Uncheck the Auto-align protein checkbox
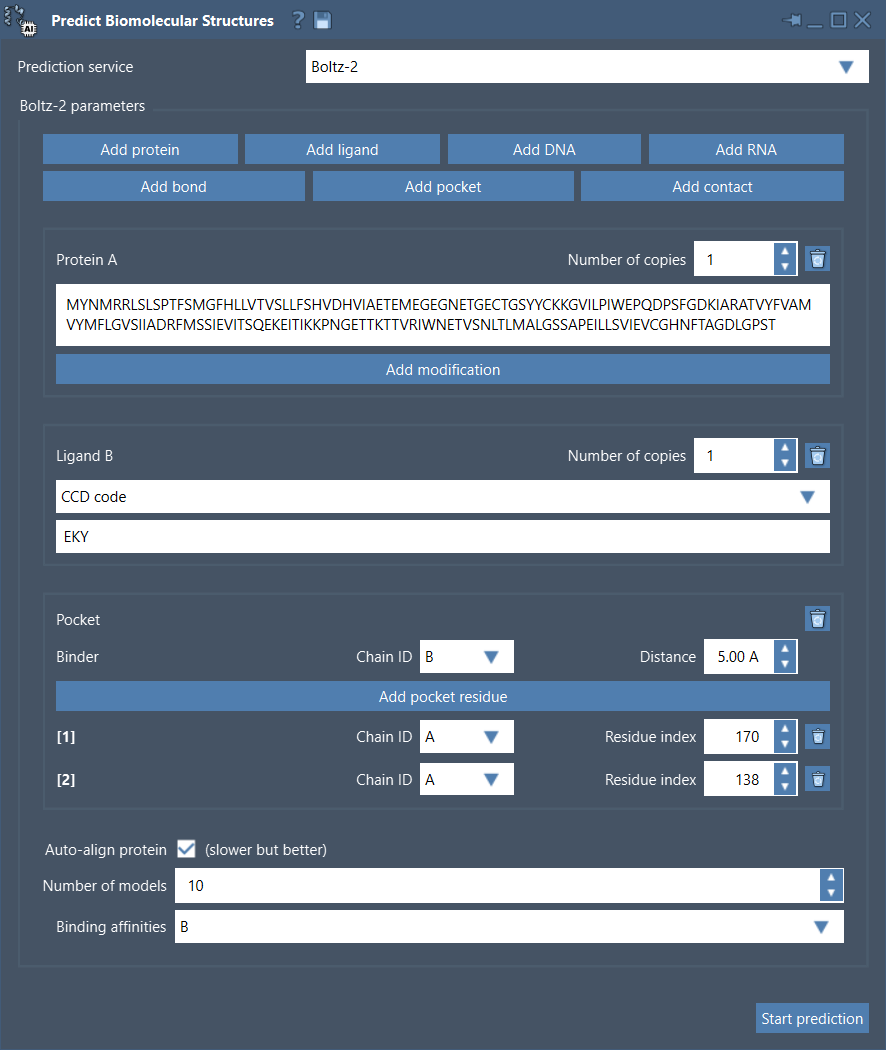This screenshot has height=1050, width=886. click(x=186, y=849)
